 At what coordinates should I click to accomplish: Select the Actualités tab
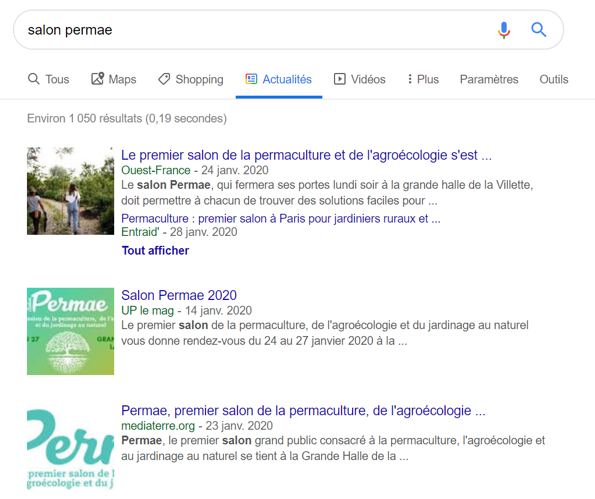[x=279, y=79]
